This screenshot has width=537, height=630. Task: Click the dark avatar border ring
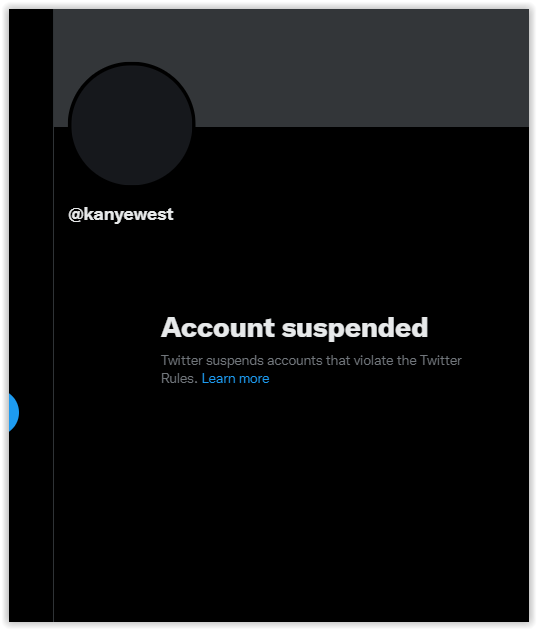[x=131, y=63]
